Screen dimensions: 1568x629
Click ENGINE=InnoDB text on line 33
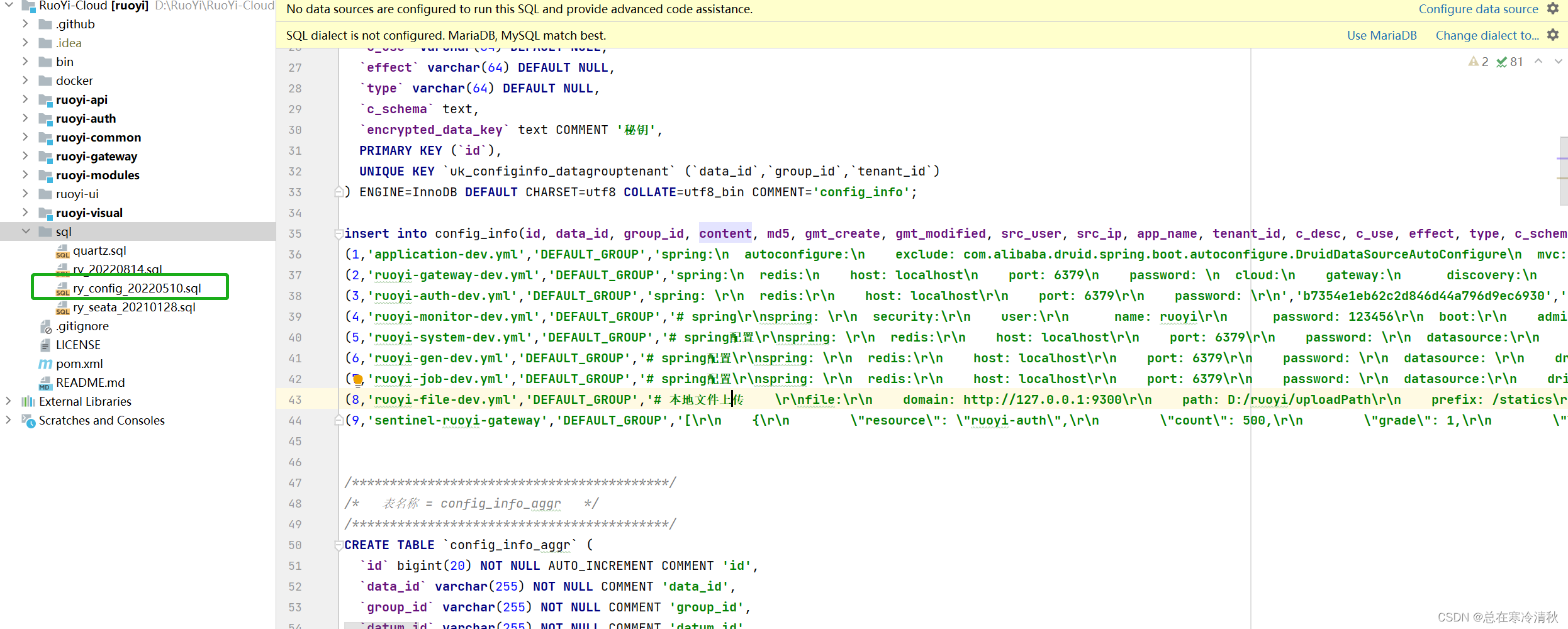(x=408, y=192)
